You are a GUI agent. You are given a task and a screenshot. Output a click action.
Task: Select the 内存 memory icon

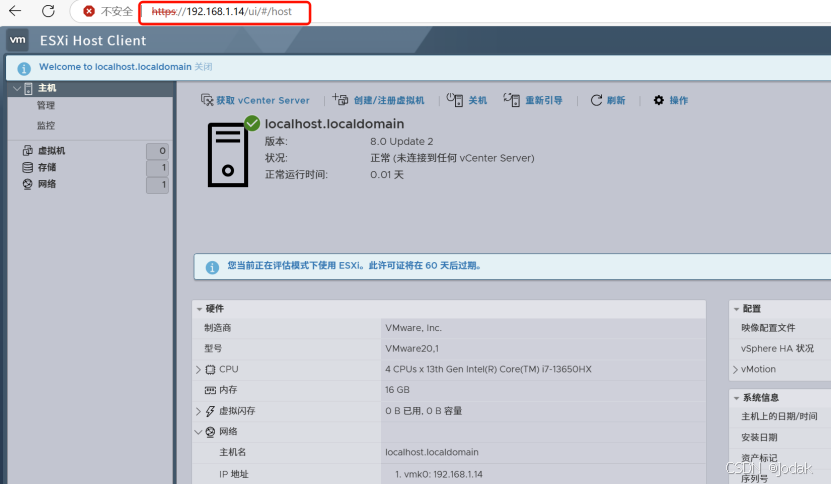coord(210,390)
